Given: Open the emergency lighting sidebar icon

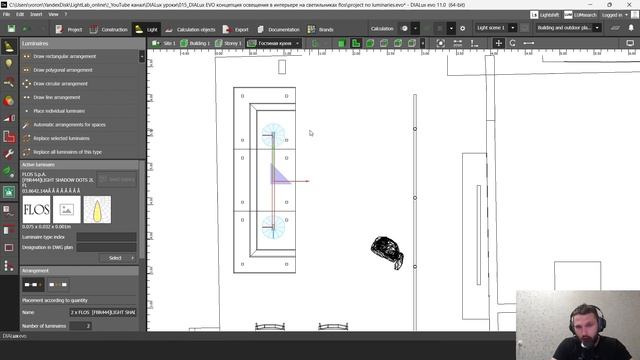Looking at the screenshot, I should (9, 192).
